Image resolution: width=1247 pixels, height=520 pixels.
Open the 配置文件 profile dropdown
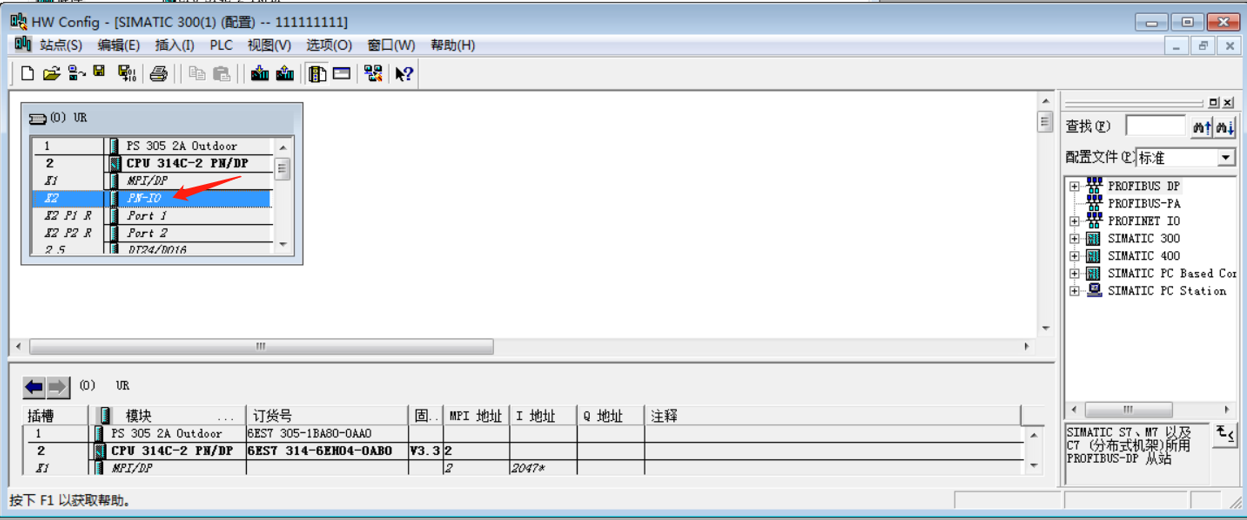click(1226, 158)
